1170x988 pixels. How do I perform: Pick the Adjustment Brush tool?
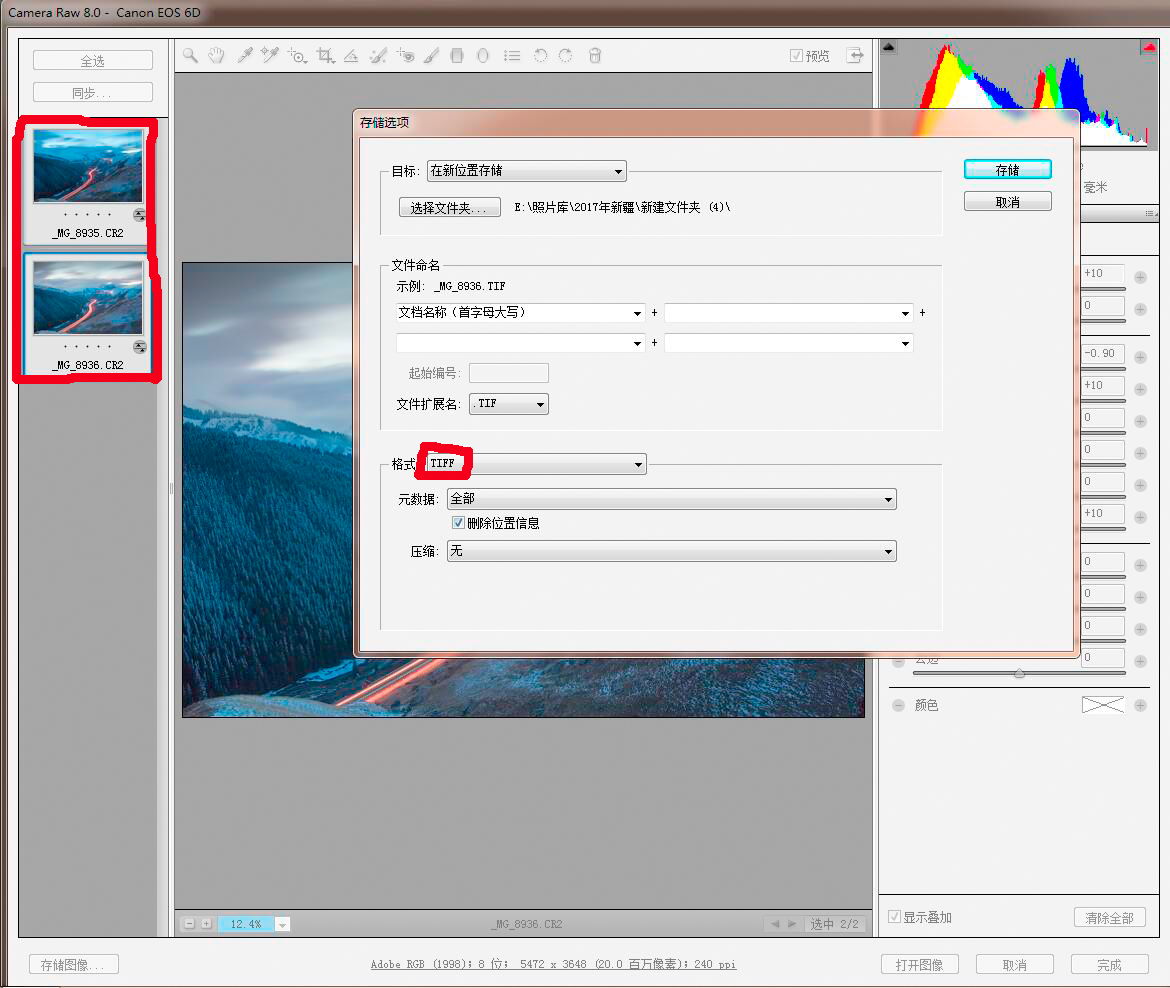tap(431, 55)
